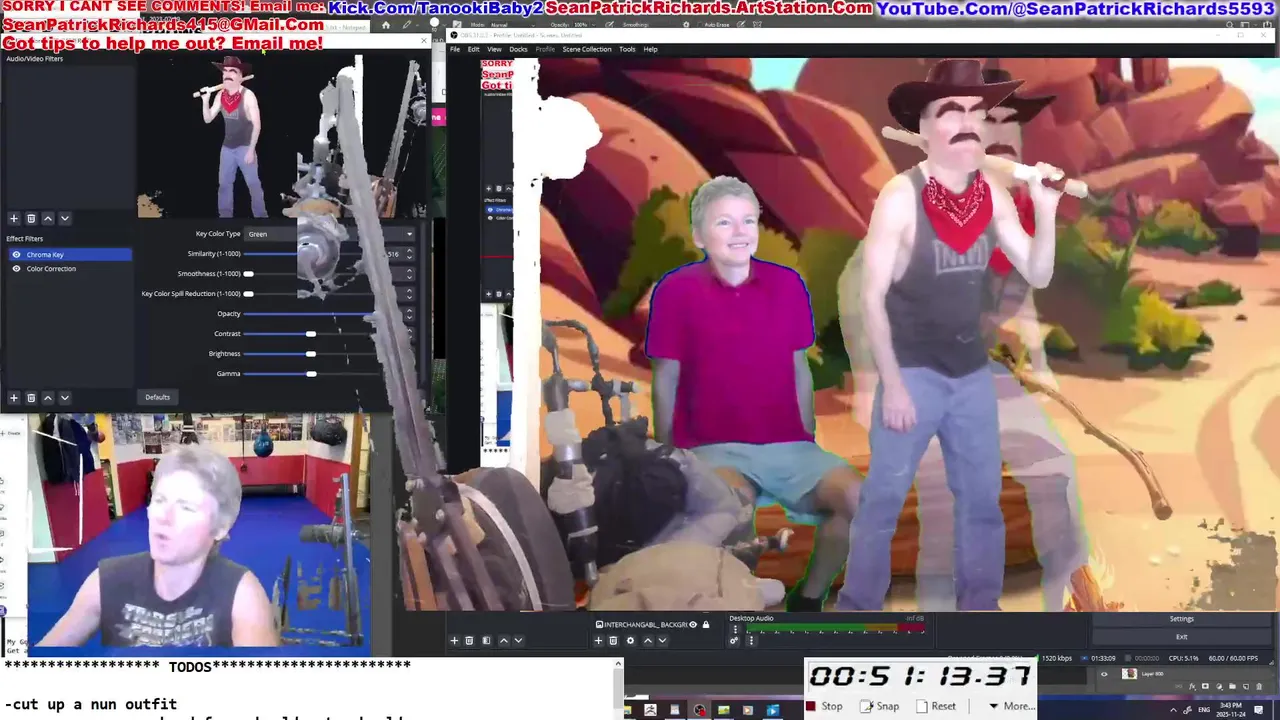Delete selected effect filter with trash icon
The image size is (1280, 720).
(31, 397)
